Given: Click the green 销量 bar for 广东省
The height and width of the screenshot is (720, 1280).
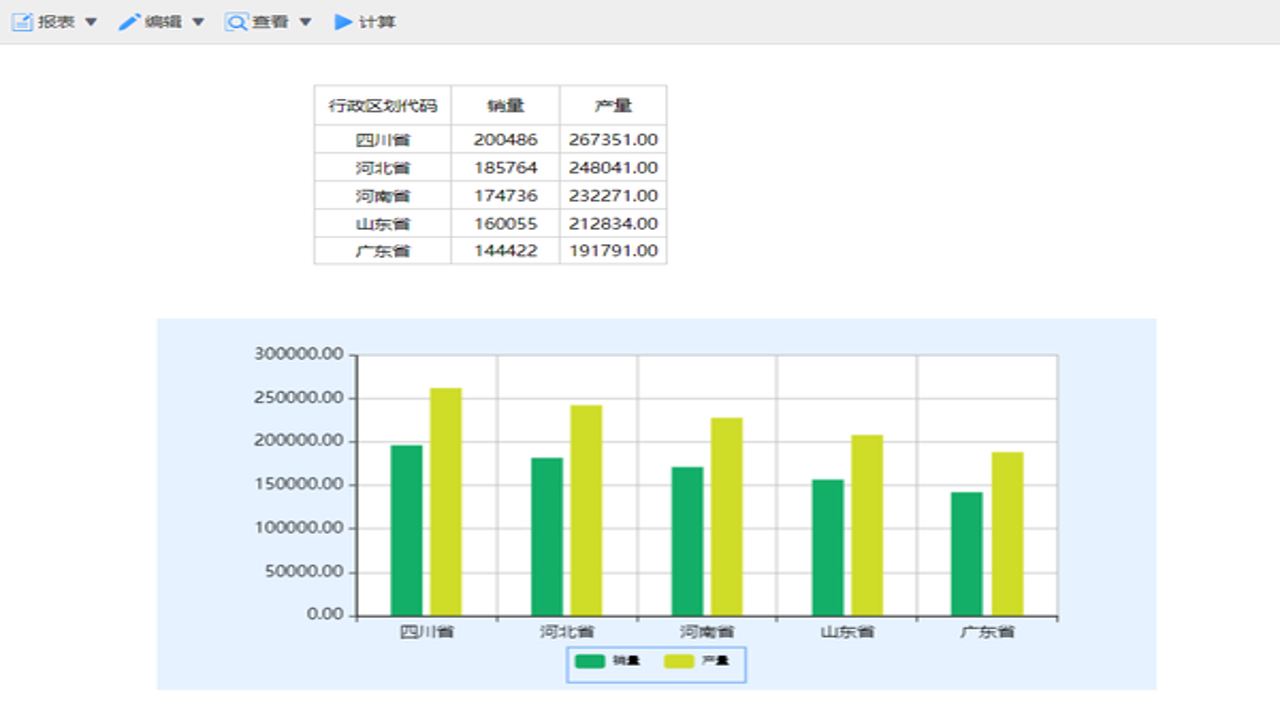Looking at the screenshot, I should click(x=967, y=553).
